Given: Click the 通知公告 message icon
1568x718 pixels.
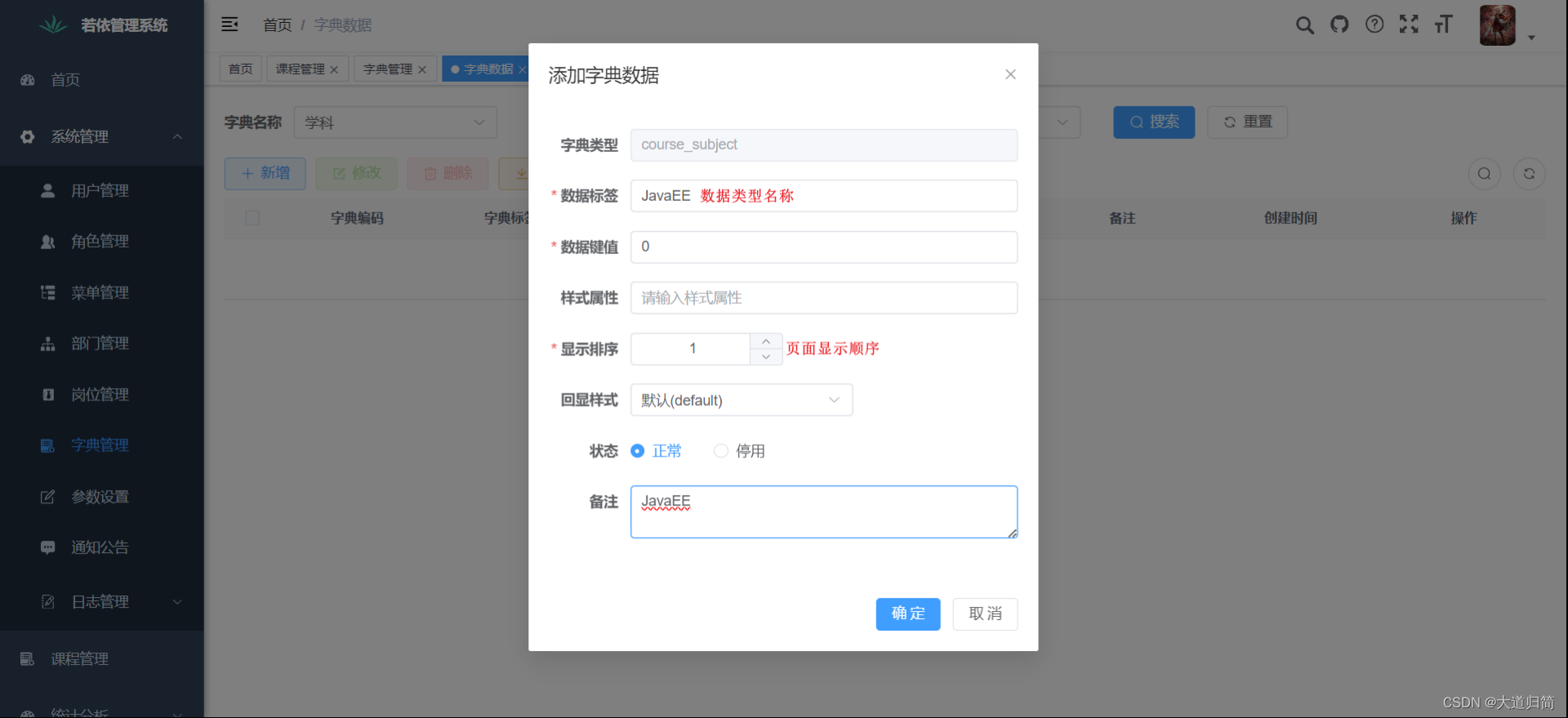Looking at the screenshot, I should (x=48, y=547).
